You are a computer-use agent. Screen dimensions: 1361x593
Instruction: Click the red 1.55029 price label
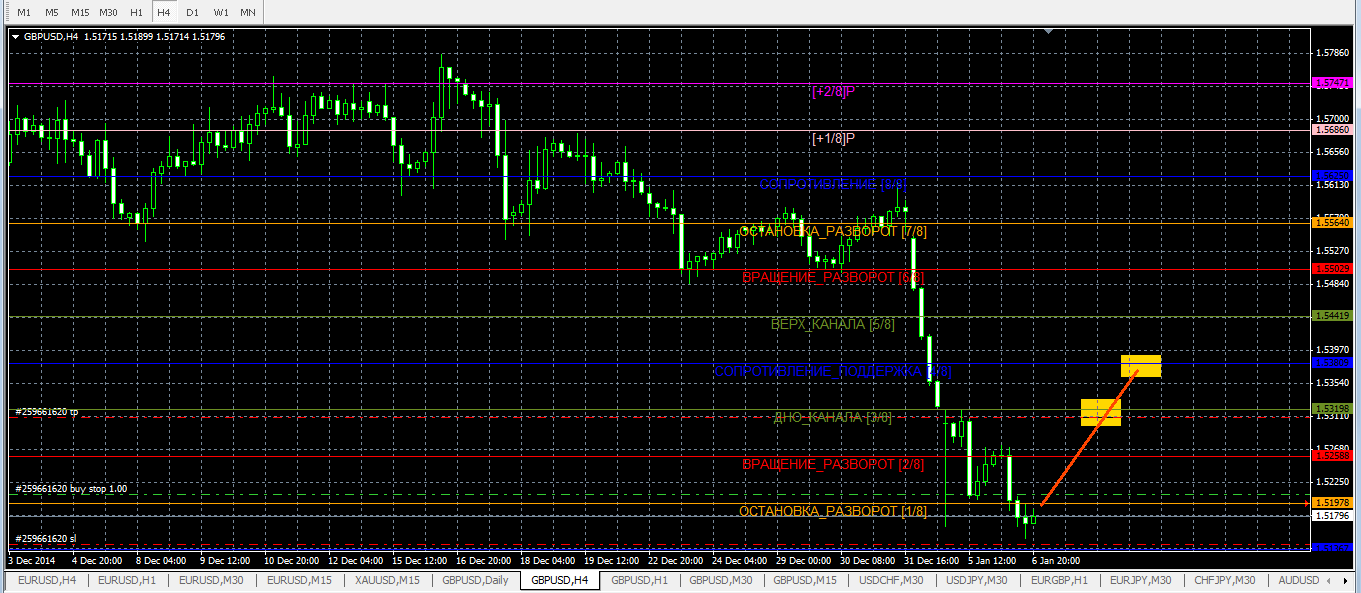1331,269
